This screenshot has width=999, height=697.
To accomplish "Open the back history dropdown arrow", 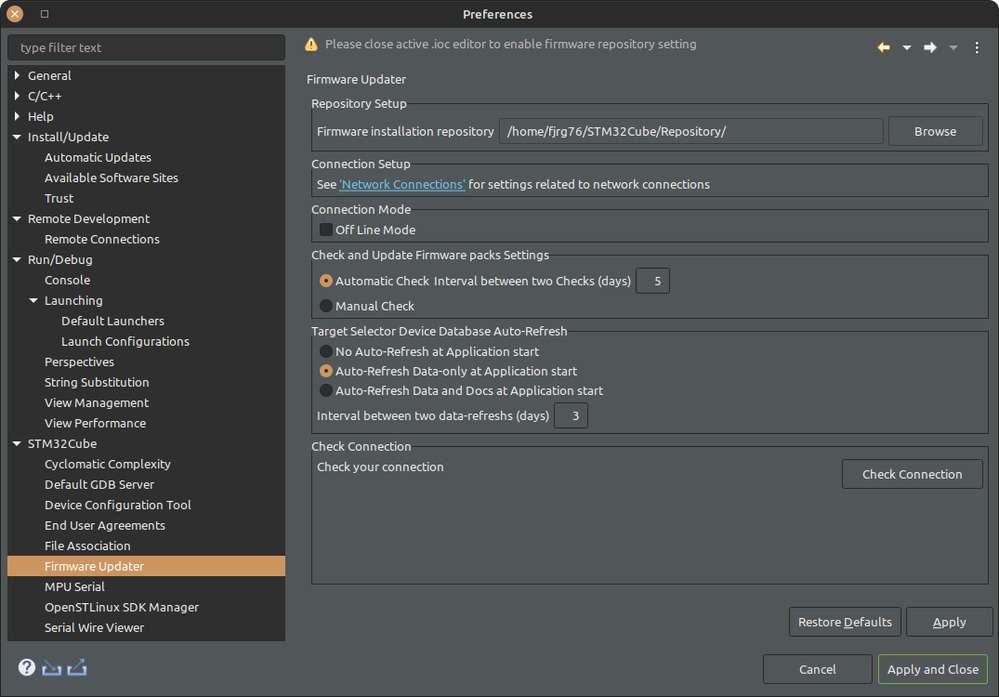I will pyautogui.click(x=907, y=48).
